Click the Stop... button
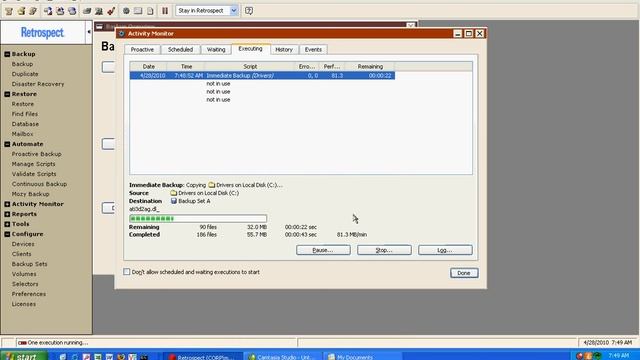The image size is (640, 360). tap(384, 250)
